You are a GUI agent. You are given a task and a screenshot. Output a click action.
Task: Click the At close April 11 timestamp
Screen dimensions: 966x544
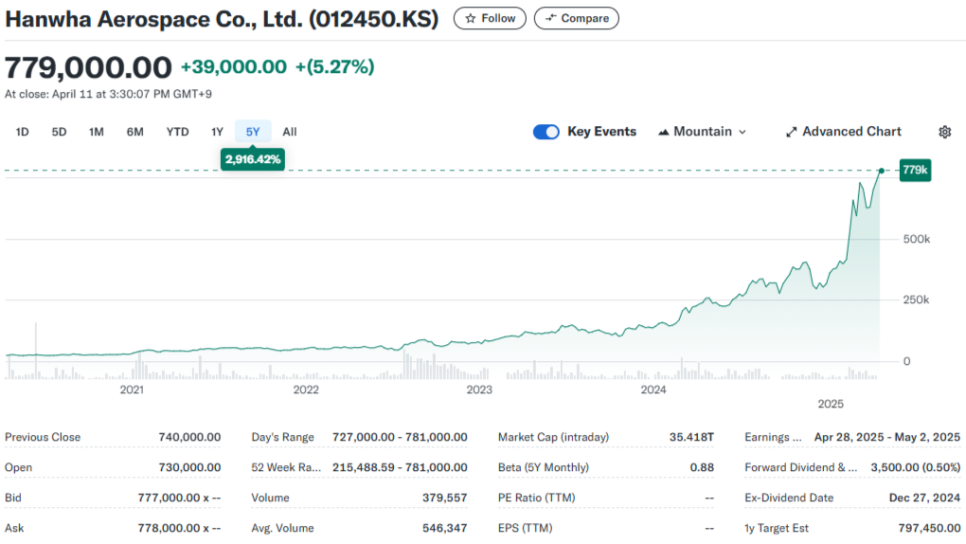[x=108, y=94]
